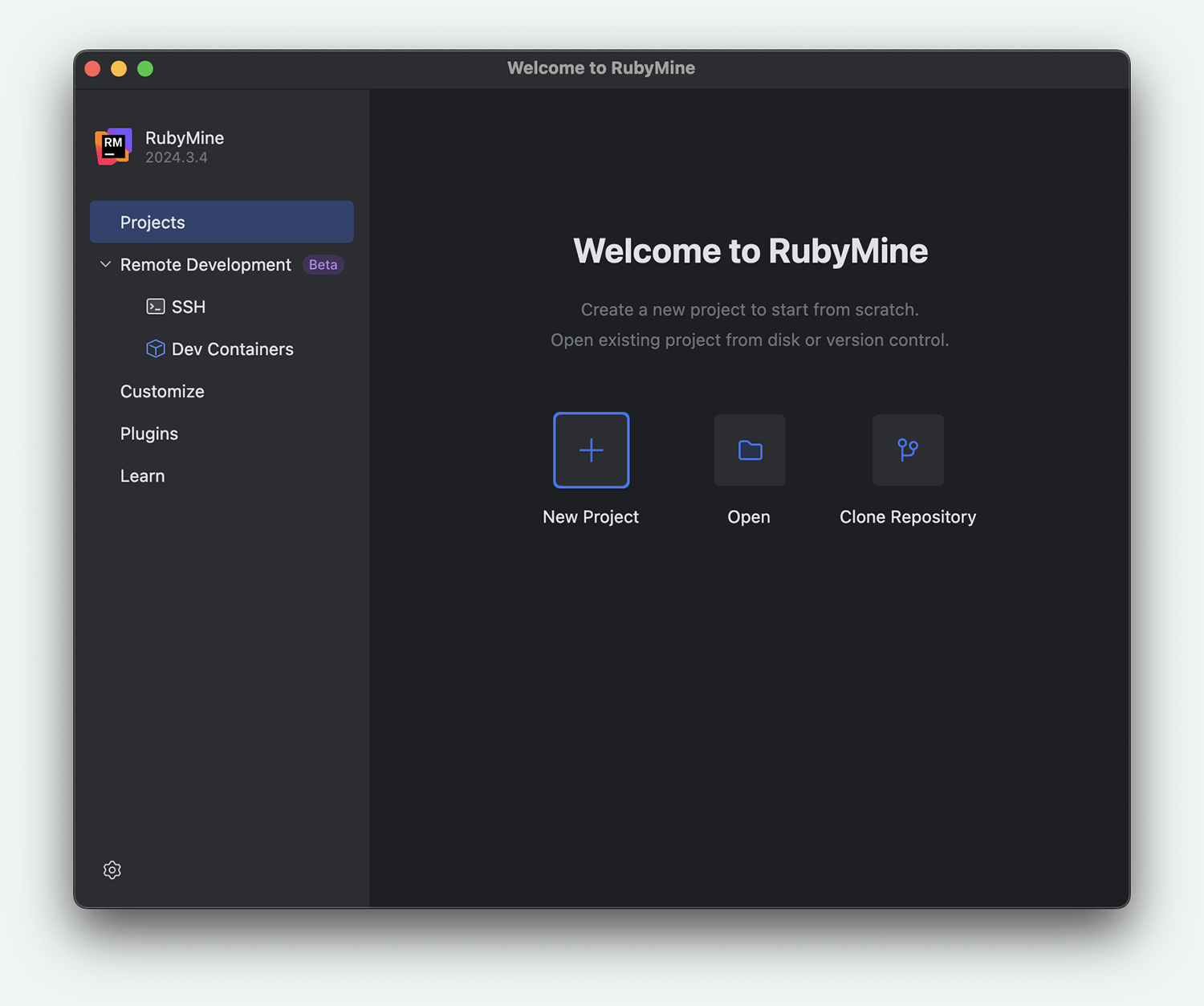
Task: Click the Welcome to RubyMine heading
Action: click(x=750, y=251)
